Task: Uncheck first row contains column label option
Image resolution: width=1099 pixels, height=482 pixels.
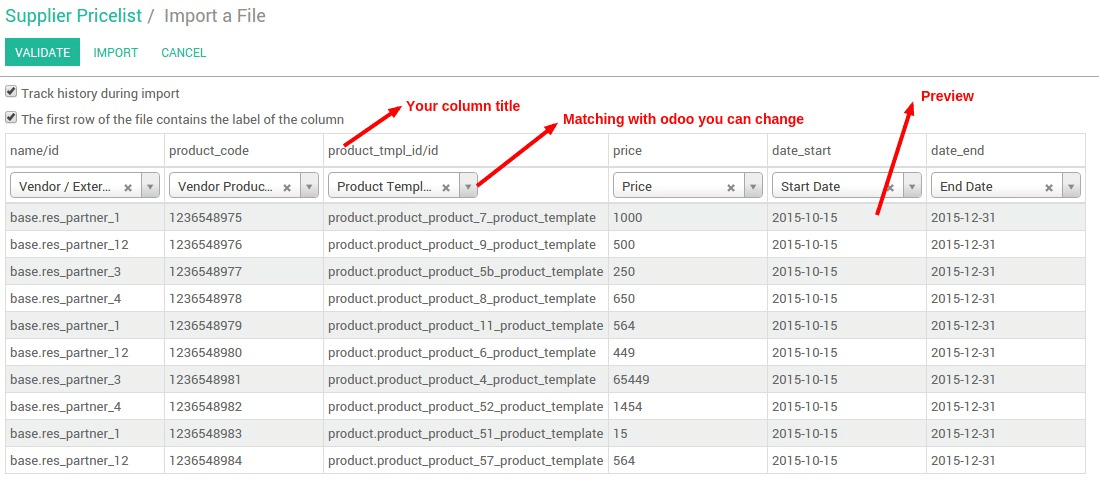Action: (x=12, y=118)
